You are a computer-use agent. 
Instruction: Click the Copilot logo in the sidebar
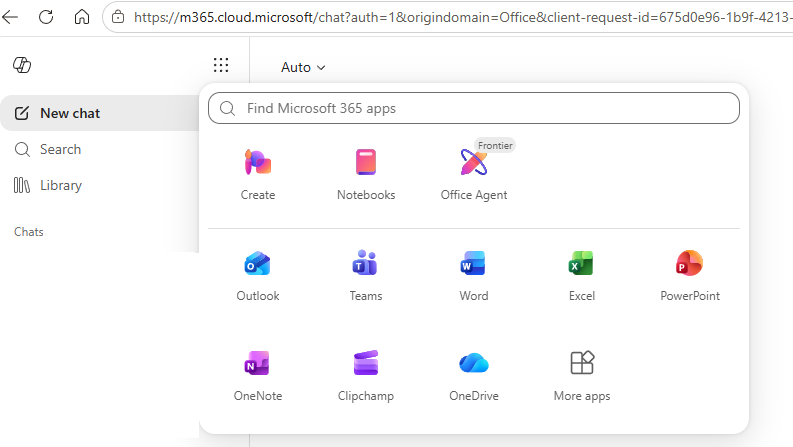[x=22, y=65]
